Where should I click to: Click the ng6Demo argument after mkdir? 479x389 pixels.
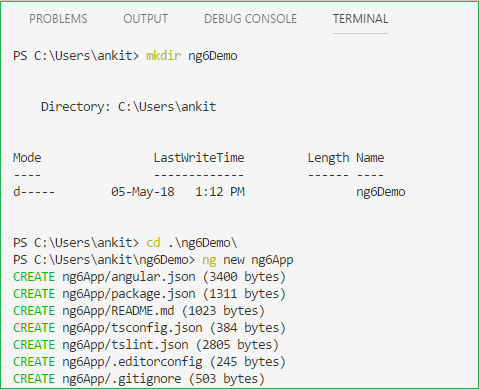(213, 56)
